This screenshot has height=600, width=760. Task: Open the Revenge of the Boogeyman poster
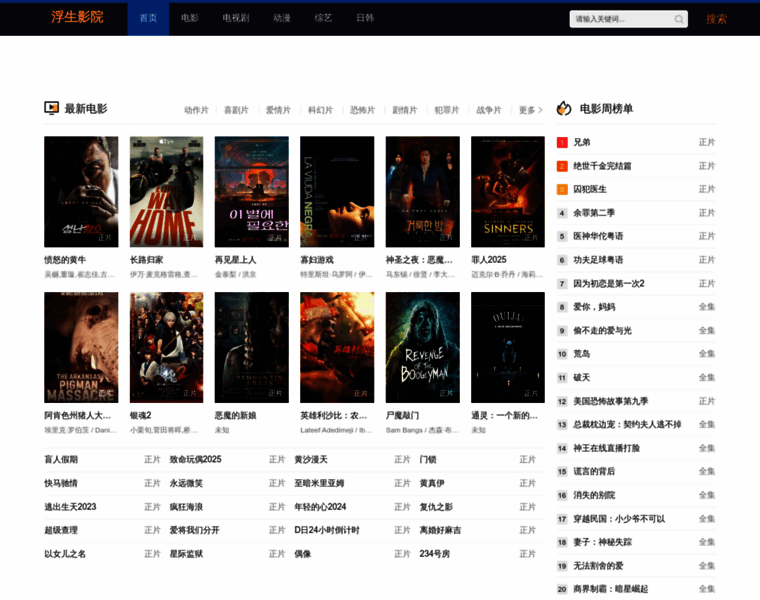click(x=423, y=347)
